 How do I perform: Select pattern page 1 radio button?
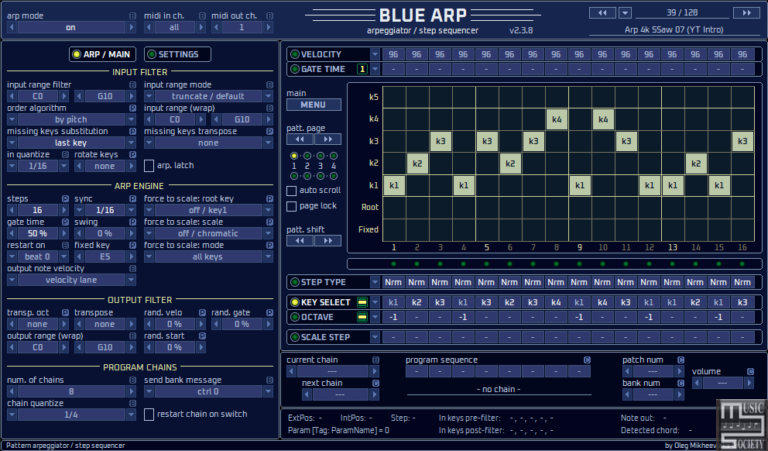tap(294, 156)
